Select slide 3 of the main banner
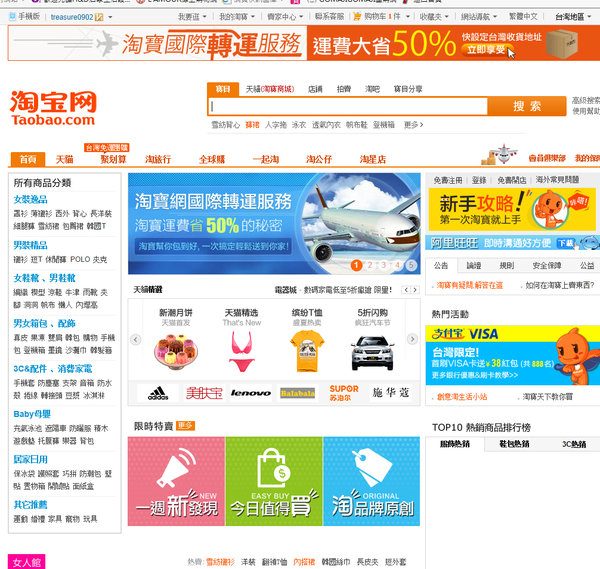The image size is (600, 569). click(x=384, y=265)
